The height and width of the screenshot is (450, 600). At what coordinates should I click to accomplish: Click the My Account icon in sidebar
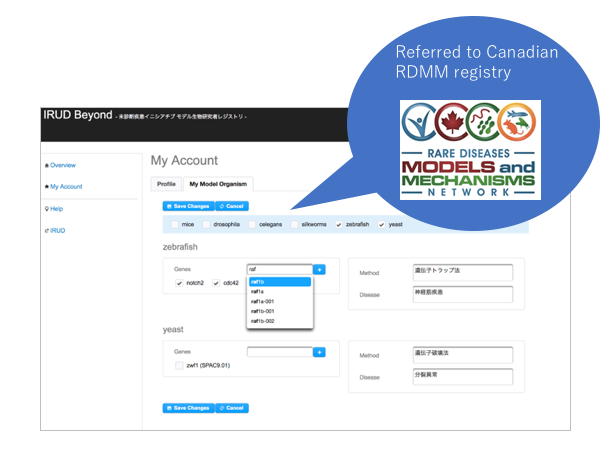(x=47, y=187)
